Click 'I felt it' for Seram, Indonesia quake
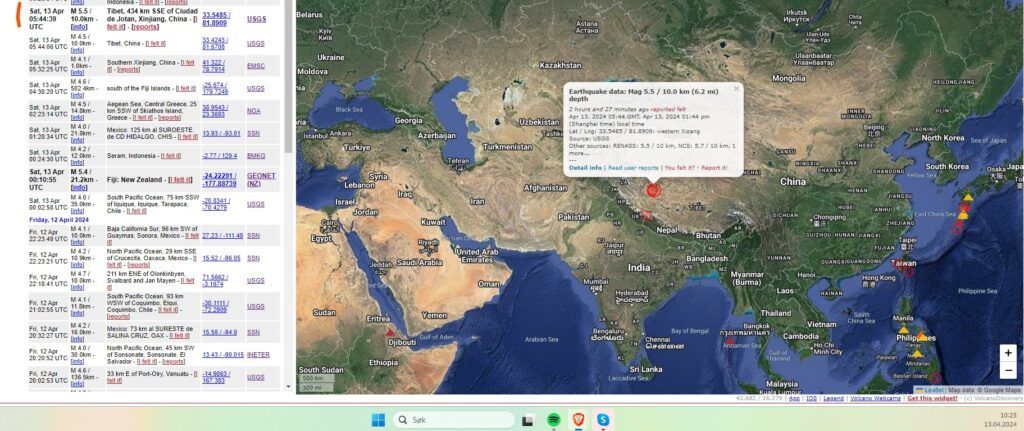This screenshot has width=1024, height=431. pos(171,155)
